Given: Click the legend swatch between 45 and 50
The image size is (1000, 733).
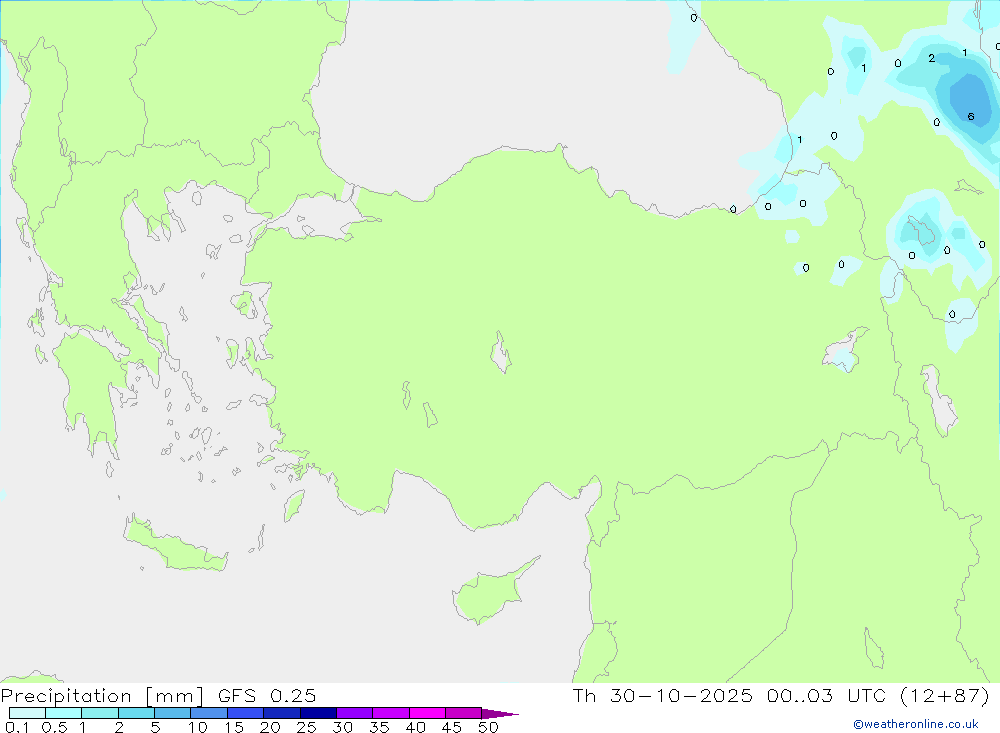Looking at the screenshot, I should 464,713.
